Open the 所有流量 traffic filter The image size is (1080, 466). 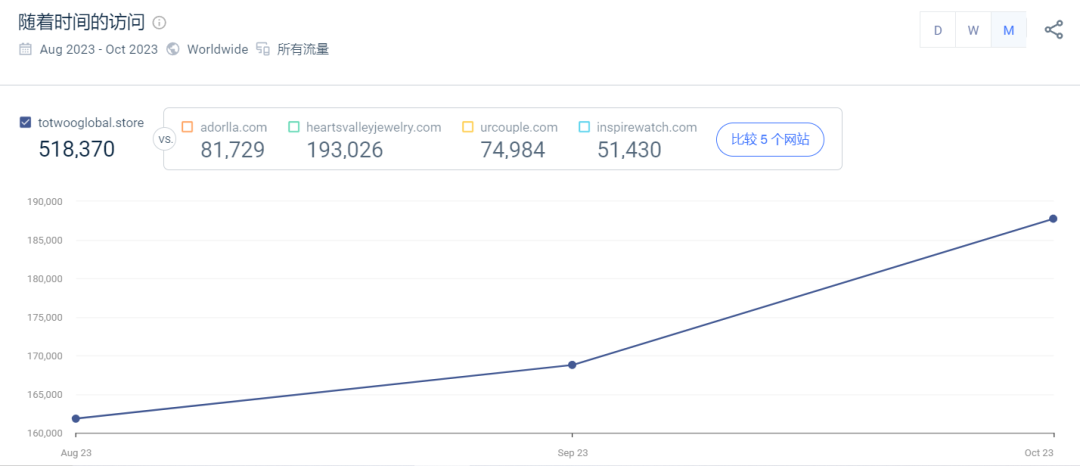pyautogui.click(x=303, y=49)
